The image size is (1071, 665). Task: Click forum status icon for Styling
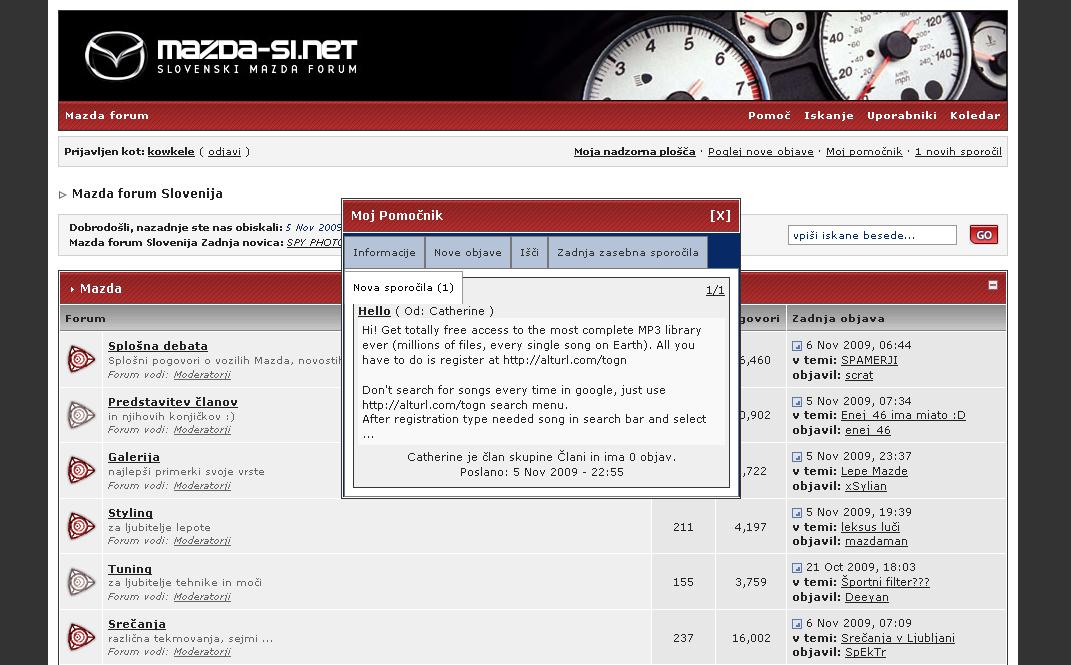pos(81,526)
